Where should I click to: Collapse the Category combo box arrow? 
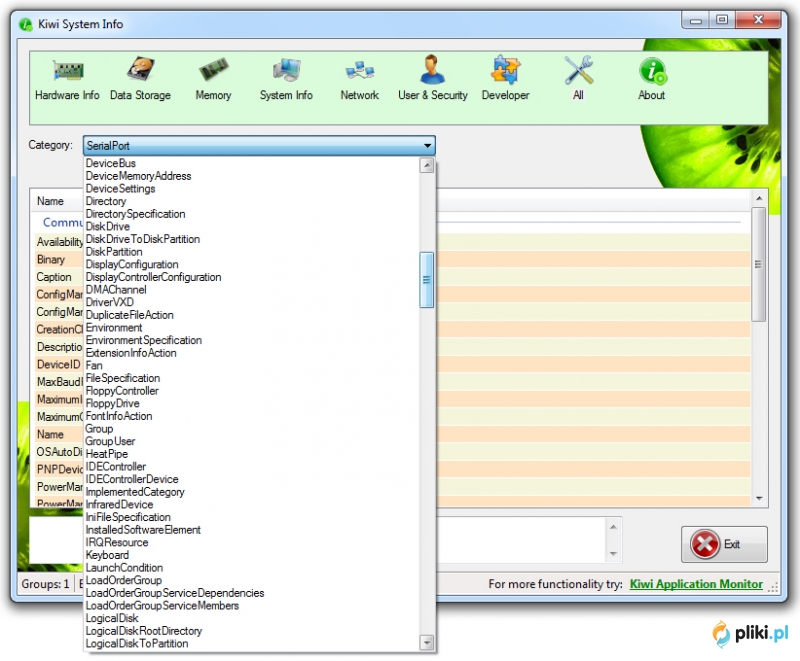click(x=428, y=146)
